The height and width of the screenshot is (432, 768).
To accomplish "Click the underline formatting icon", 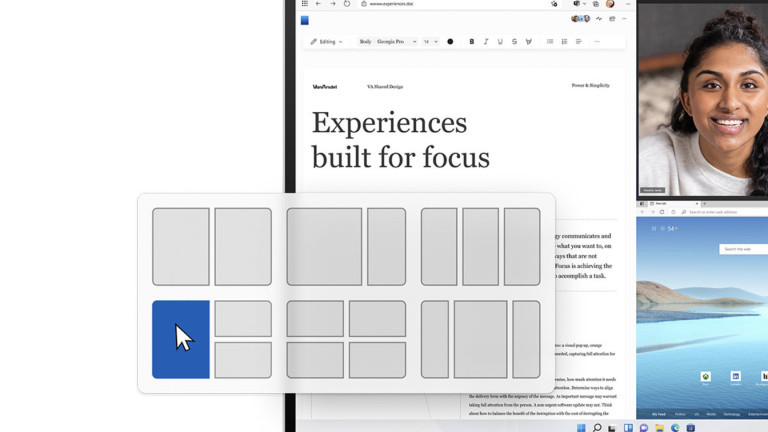I will point(500,42).
